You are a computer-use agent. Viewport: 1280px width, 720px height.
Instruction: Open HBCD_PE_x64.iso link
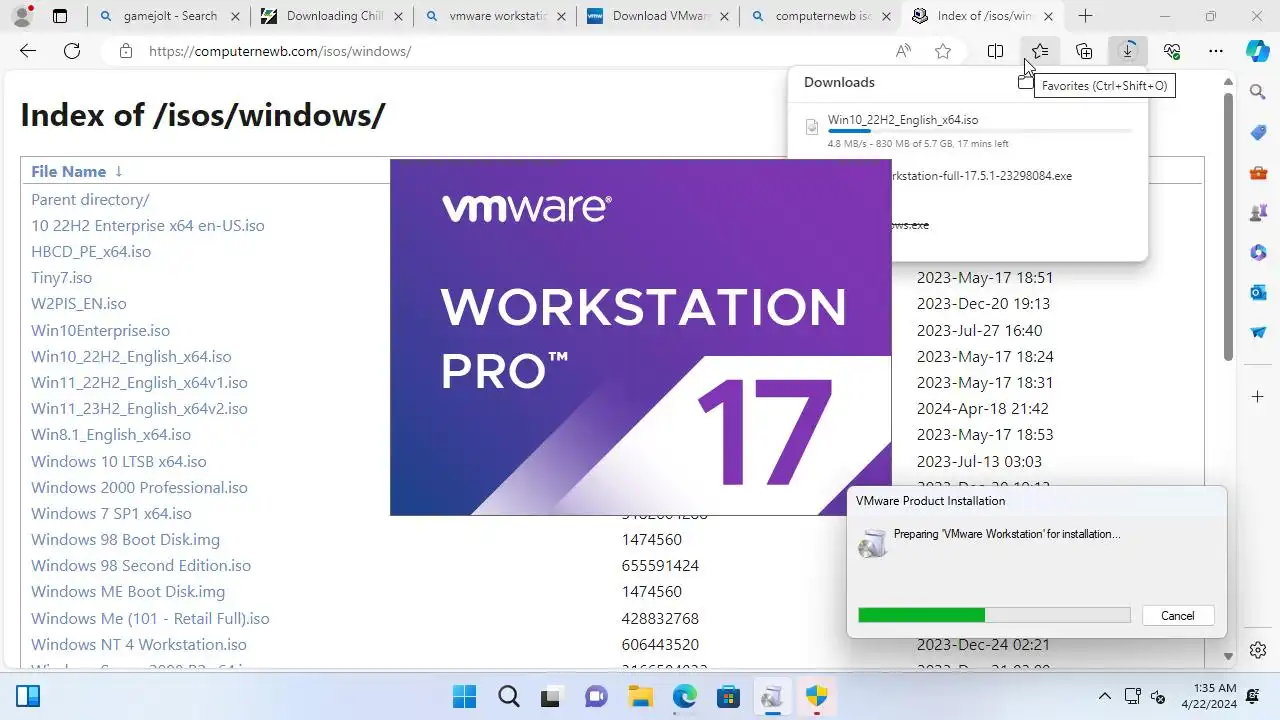coord(91,251)
